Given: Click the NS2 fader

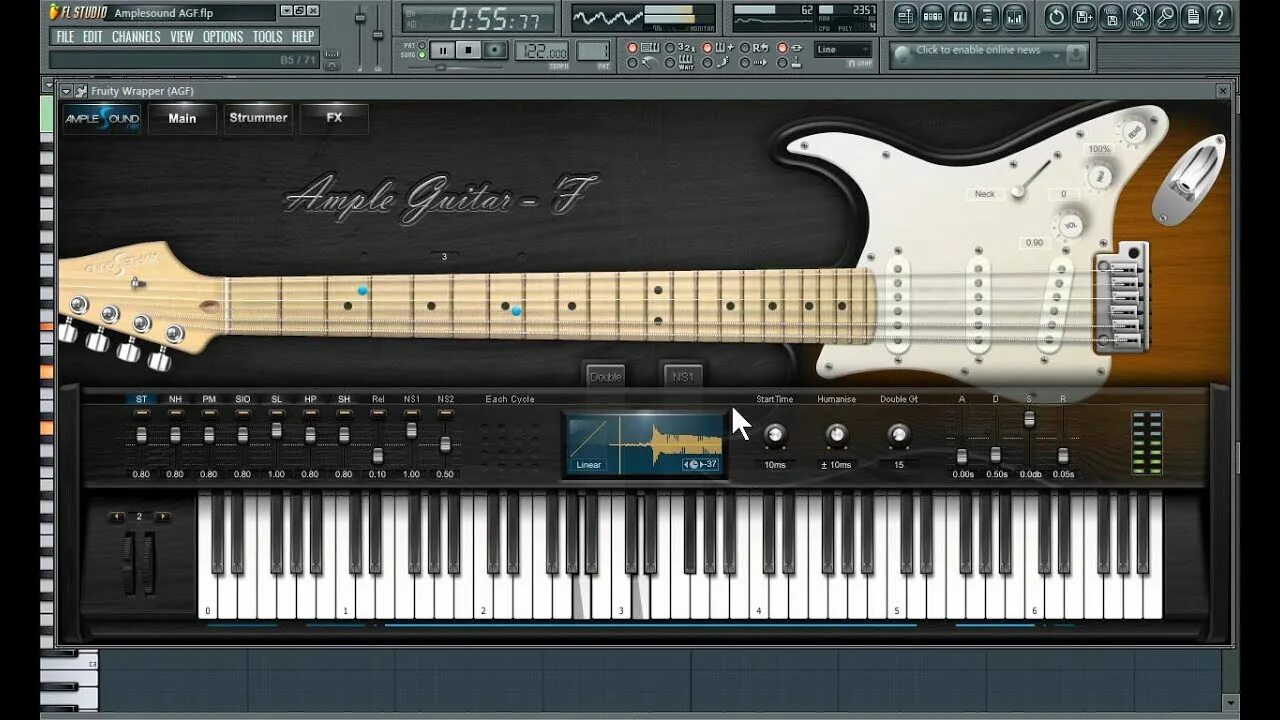Looking at the screenshot, I should [x=445, y=443].
